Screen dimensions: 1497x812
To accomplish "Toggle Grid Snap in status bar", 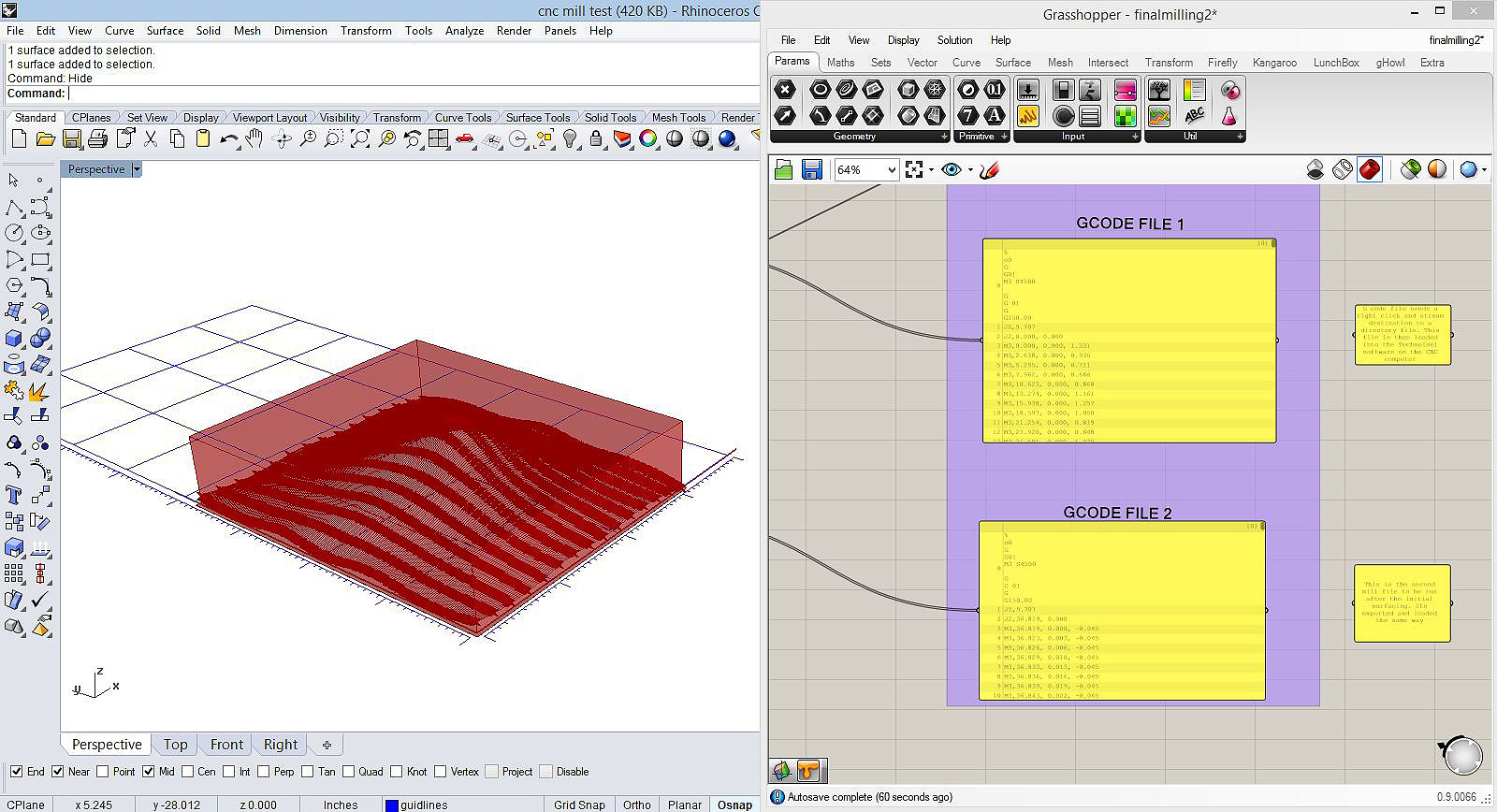I will (x=579, y=805).
